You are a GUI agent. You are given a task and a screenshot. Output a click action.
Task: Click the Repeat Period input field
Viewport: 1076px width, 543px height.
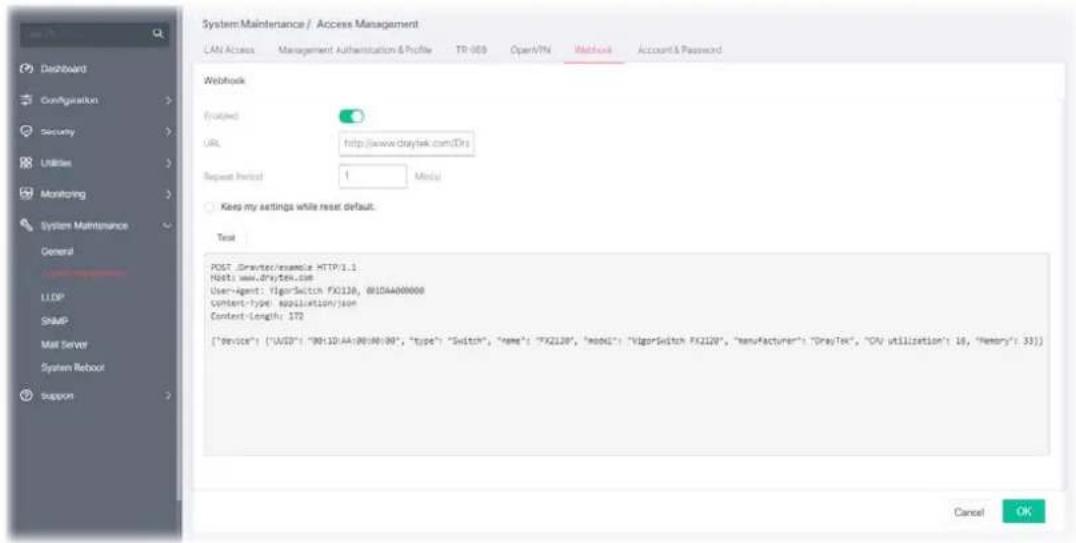373,176
